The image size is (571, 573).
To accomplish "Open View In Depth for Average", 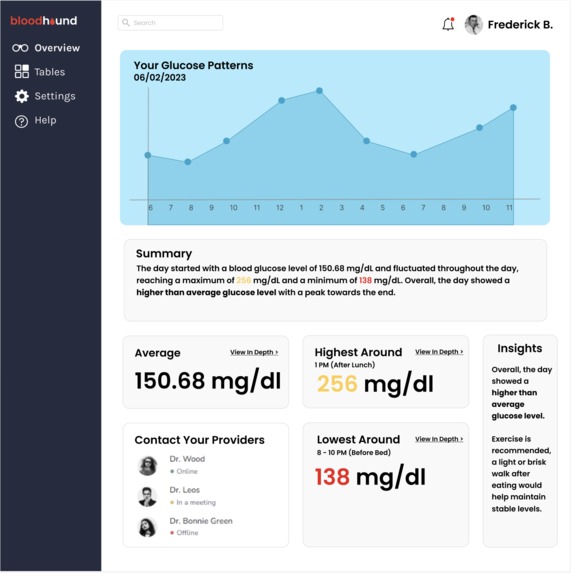I will pyautogui.click(x=254, y=352).
